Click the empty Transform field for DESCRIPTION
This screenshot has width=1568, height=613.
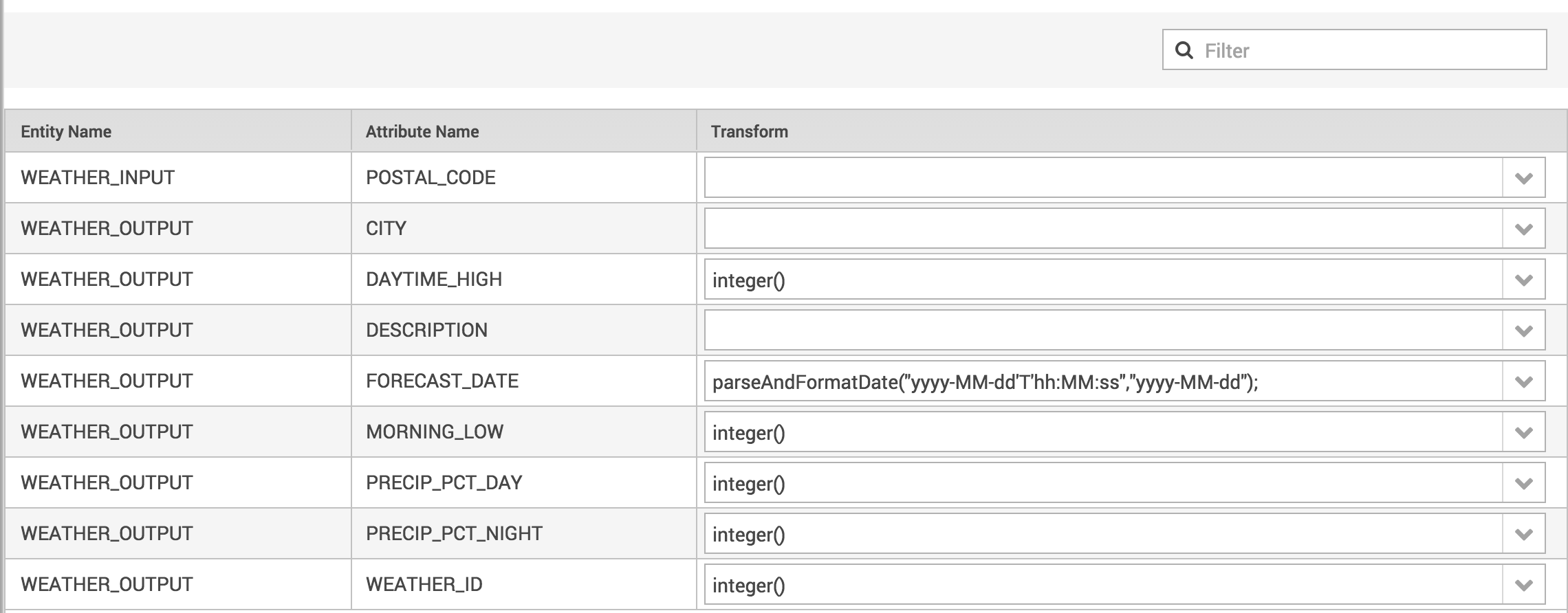coord(1103,331)
